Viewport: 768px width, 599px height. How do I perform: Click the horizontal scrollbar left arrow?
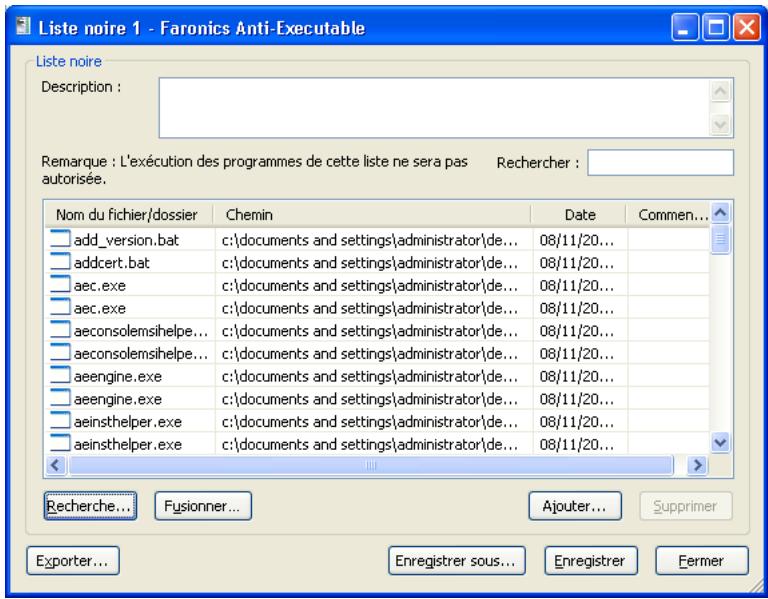point(56,465)
